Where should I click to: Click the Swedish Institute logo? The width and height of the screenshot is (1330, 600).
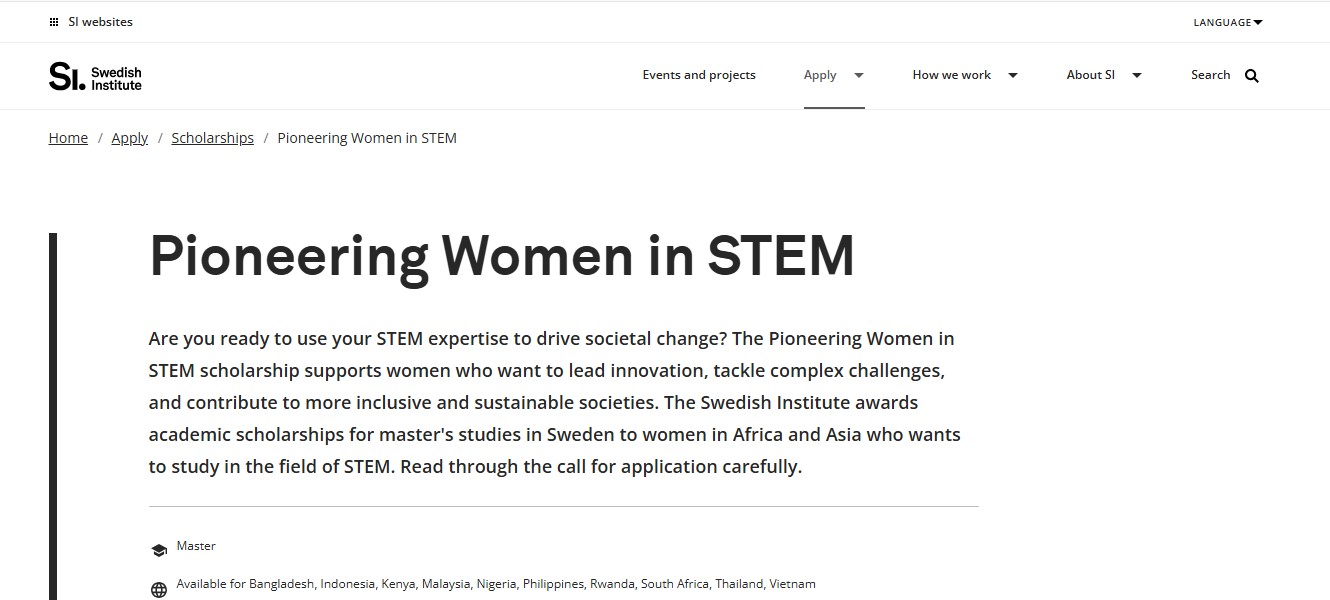click(x=95, y=76)
